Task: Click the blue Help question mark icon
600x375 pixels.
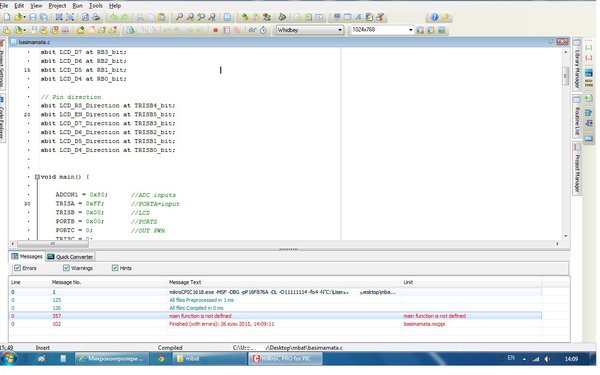Action: (x=434, y=17)
